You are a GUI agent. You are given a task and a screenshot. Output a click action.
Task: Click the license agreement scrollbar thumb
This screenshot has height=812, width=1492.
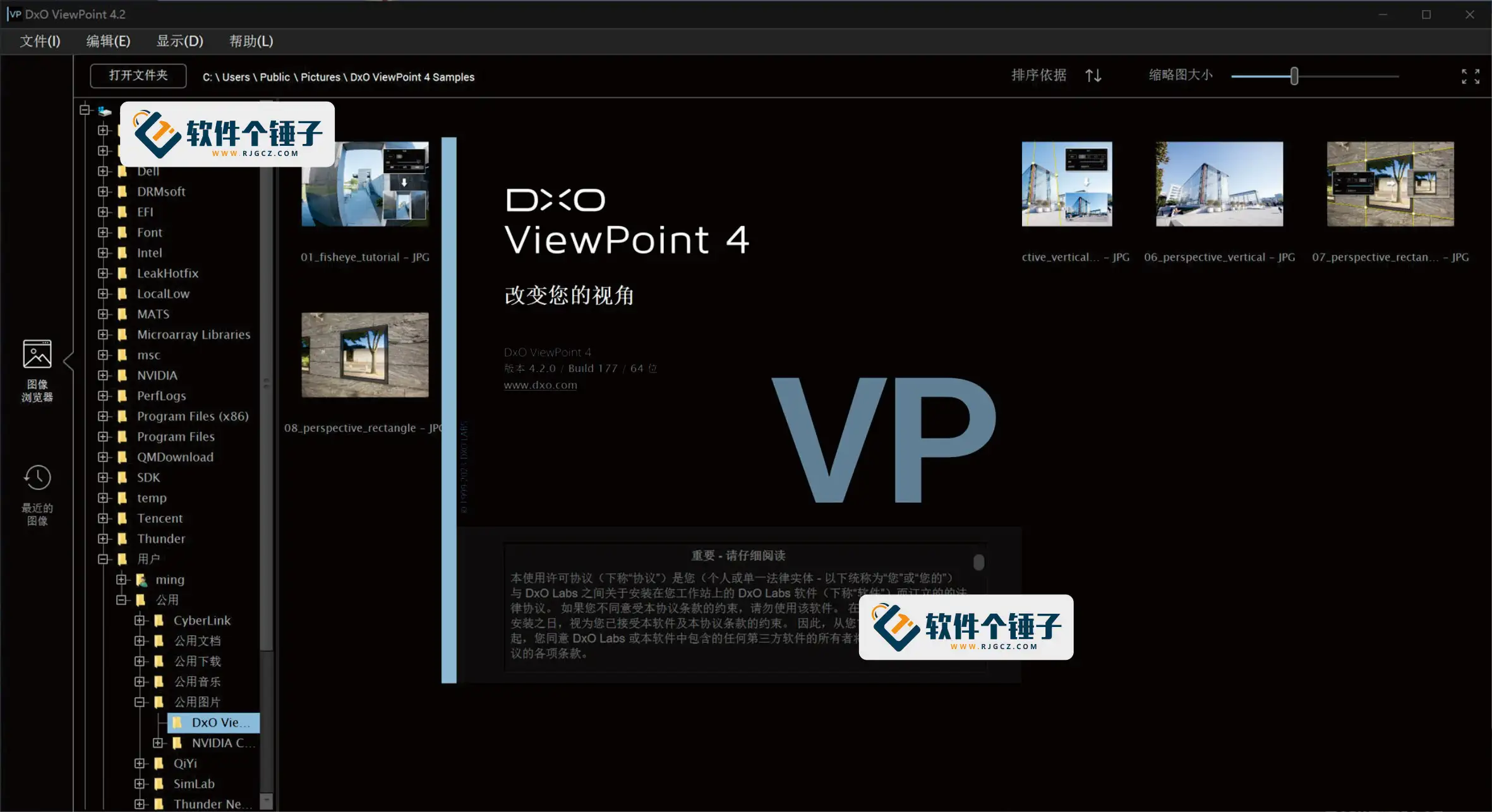tap(978, 562)
